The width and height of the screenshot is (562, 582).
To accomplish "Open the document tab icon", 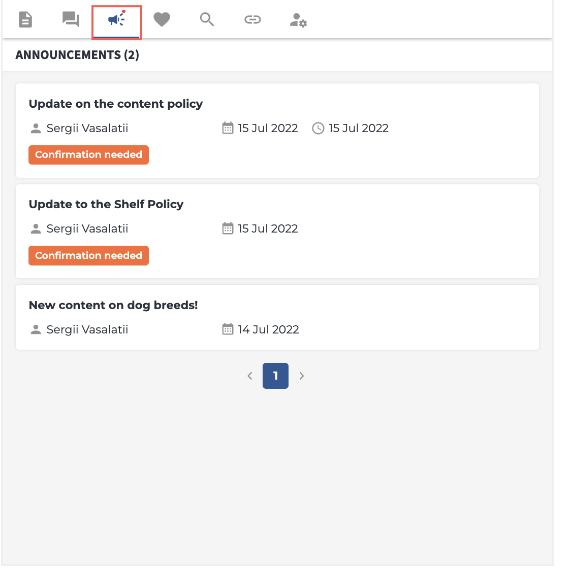I will tap(25, 19).
